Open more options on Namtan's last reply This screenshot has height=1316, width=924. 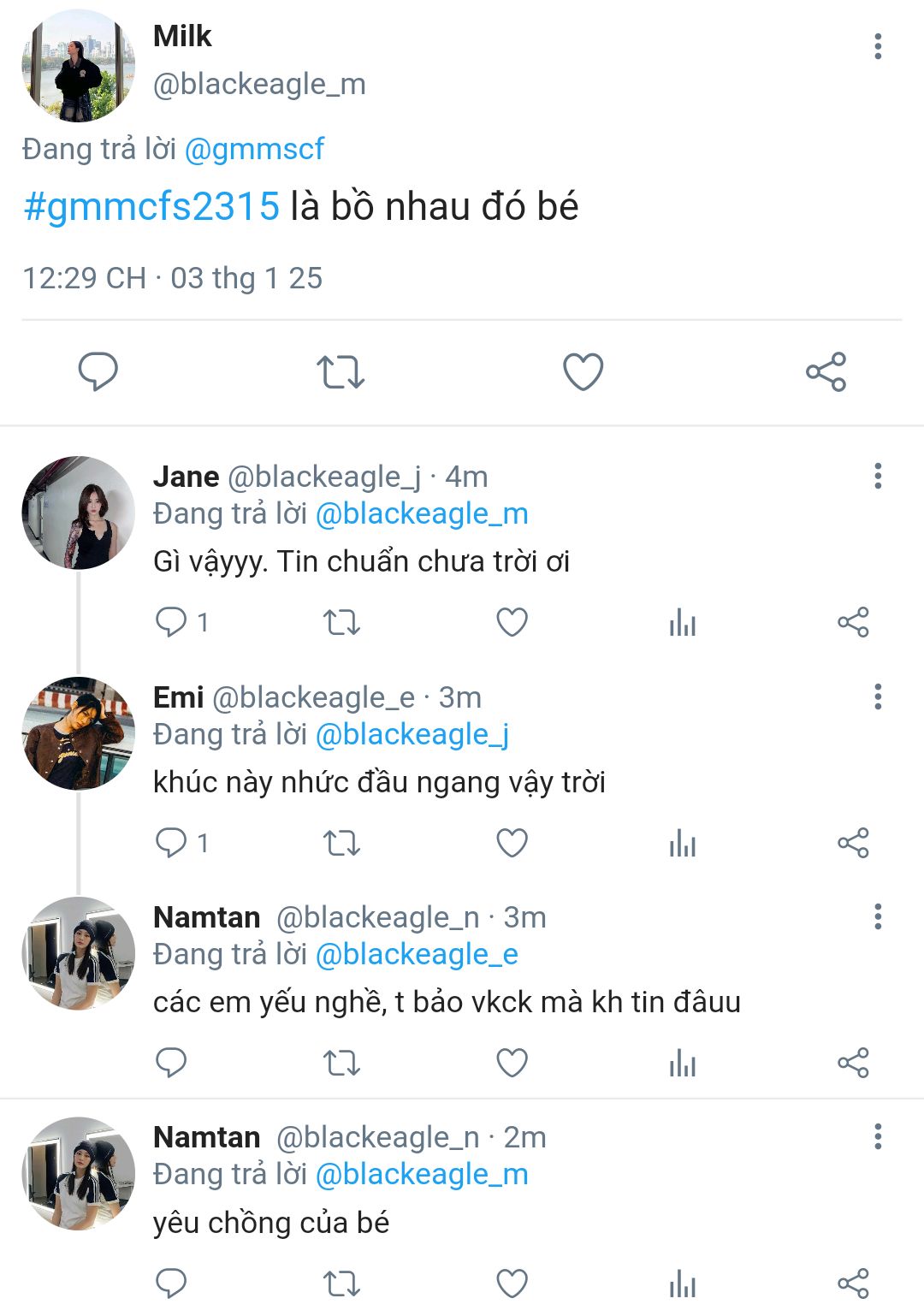(x=878, y=1137)
